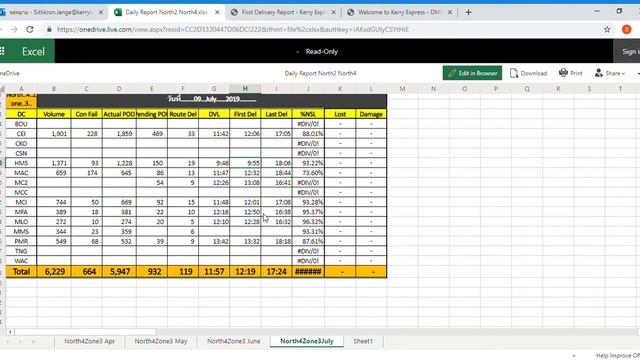The height and width of the screenshot is (360, 640).
Task: Select the DVL header cell
Action: [214, 114]
